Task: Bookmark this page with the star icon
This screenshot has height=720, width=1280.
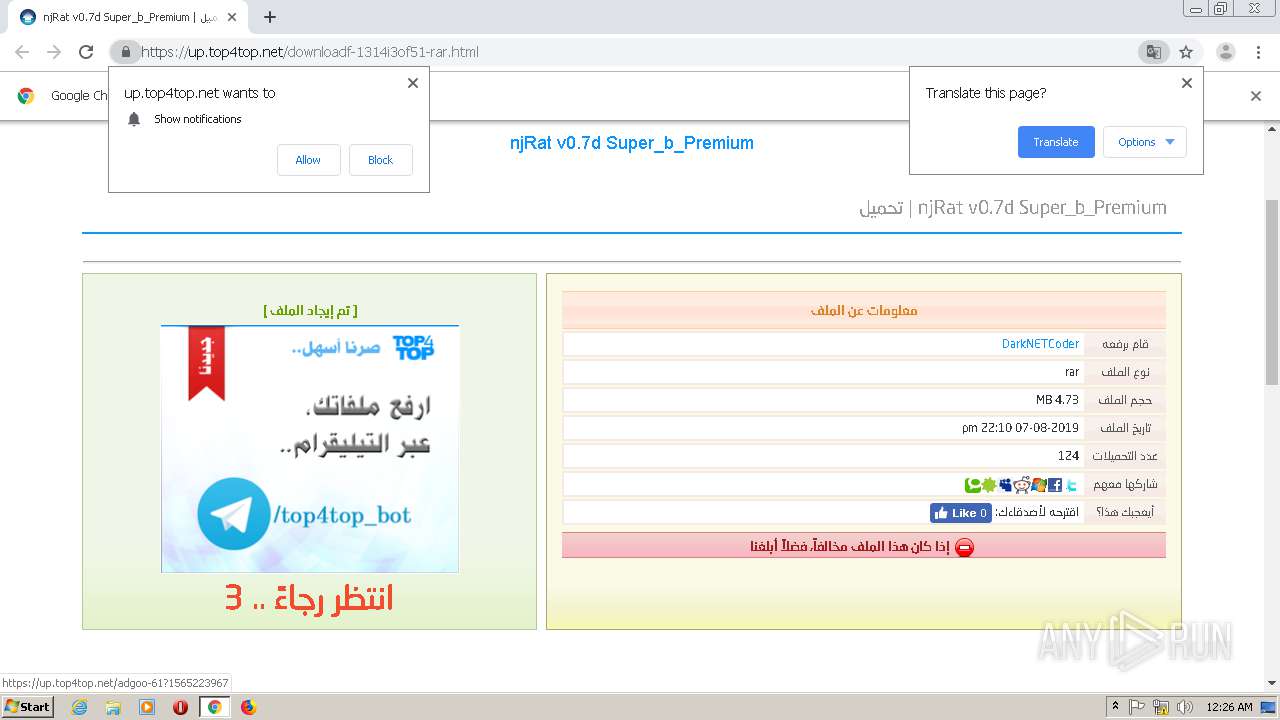Action: (1186, 52)
